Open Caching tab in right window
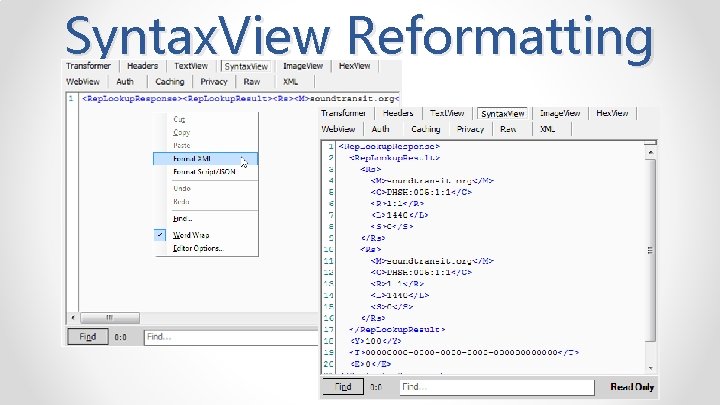Screen dimensions: 720x405 (426, 129)
